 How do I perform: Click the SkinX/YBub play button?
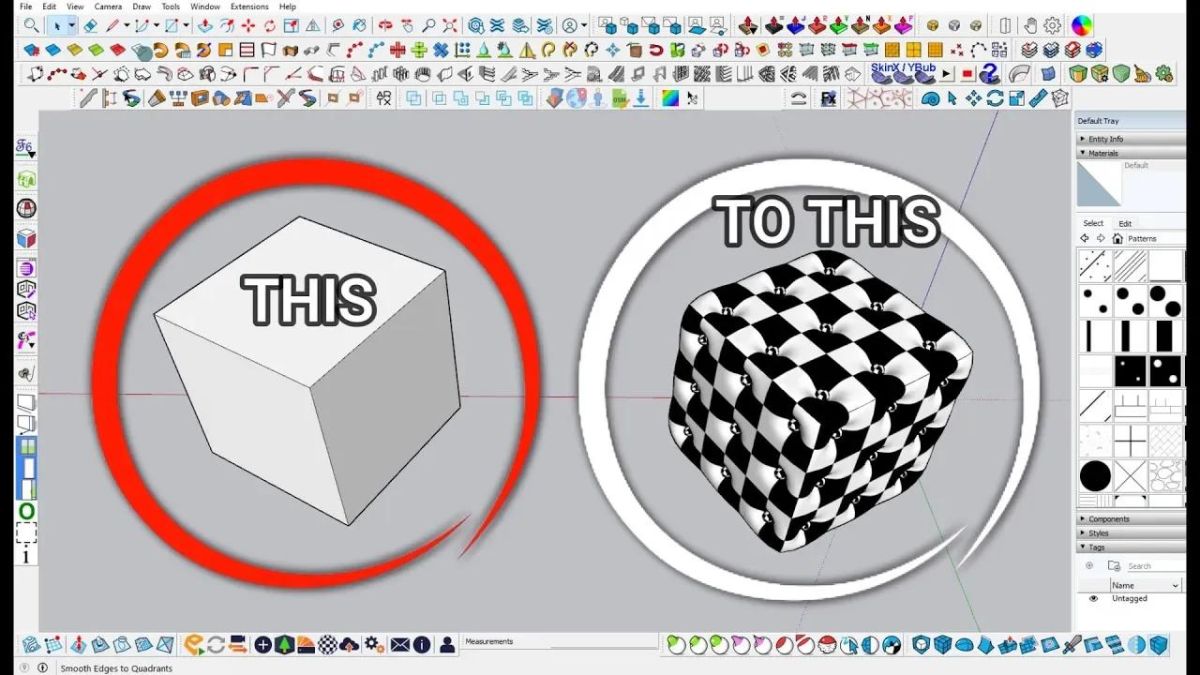point(946,74)
